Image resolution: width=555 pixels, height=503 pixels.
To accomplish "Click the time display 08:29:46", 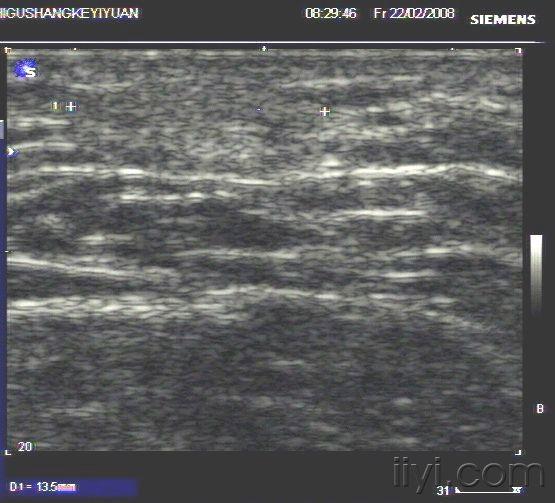I will pyautogui.click(x=331, y=13).
